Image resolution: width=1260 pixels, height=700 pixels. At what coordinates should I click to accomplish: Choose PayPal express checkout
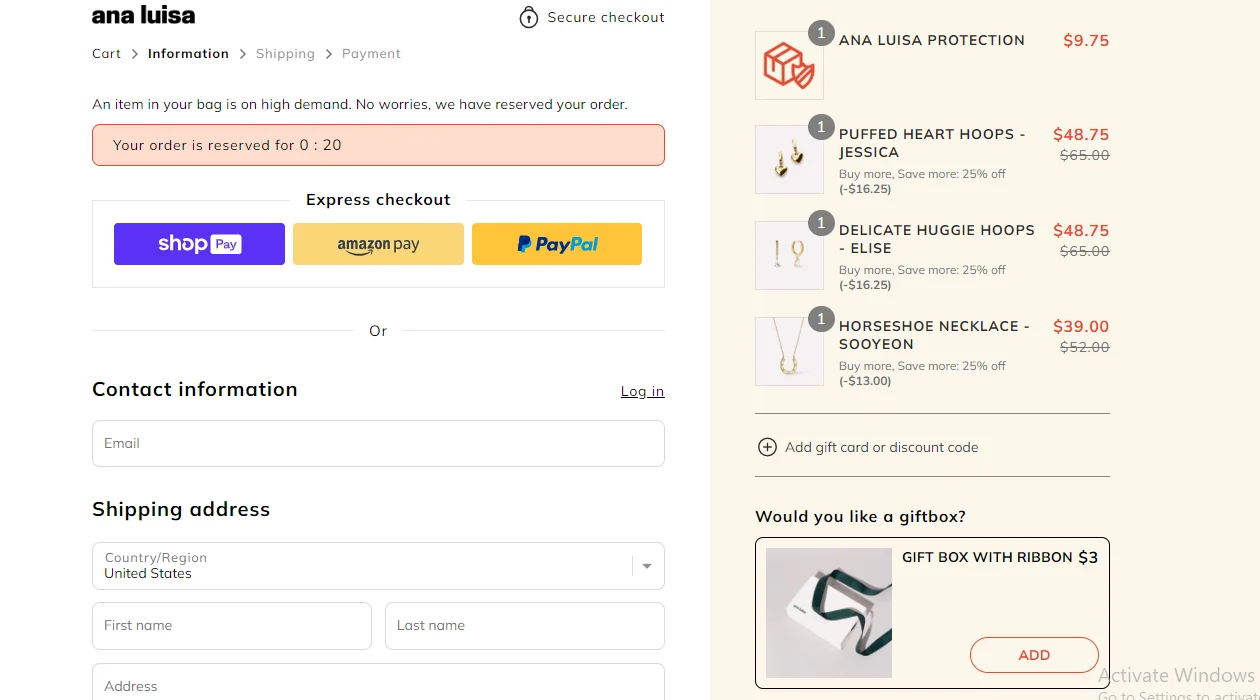point(557,243)
